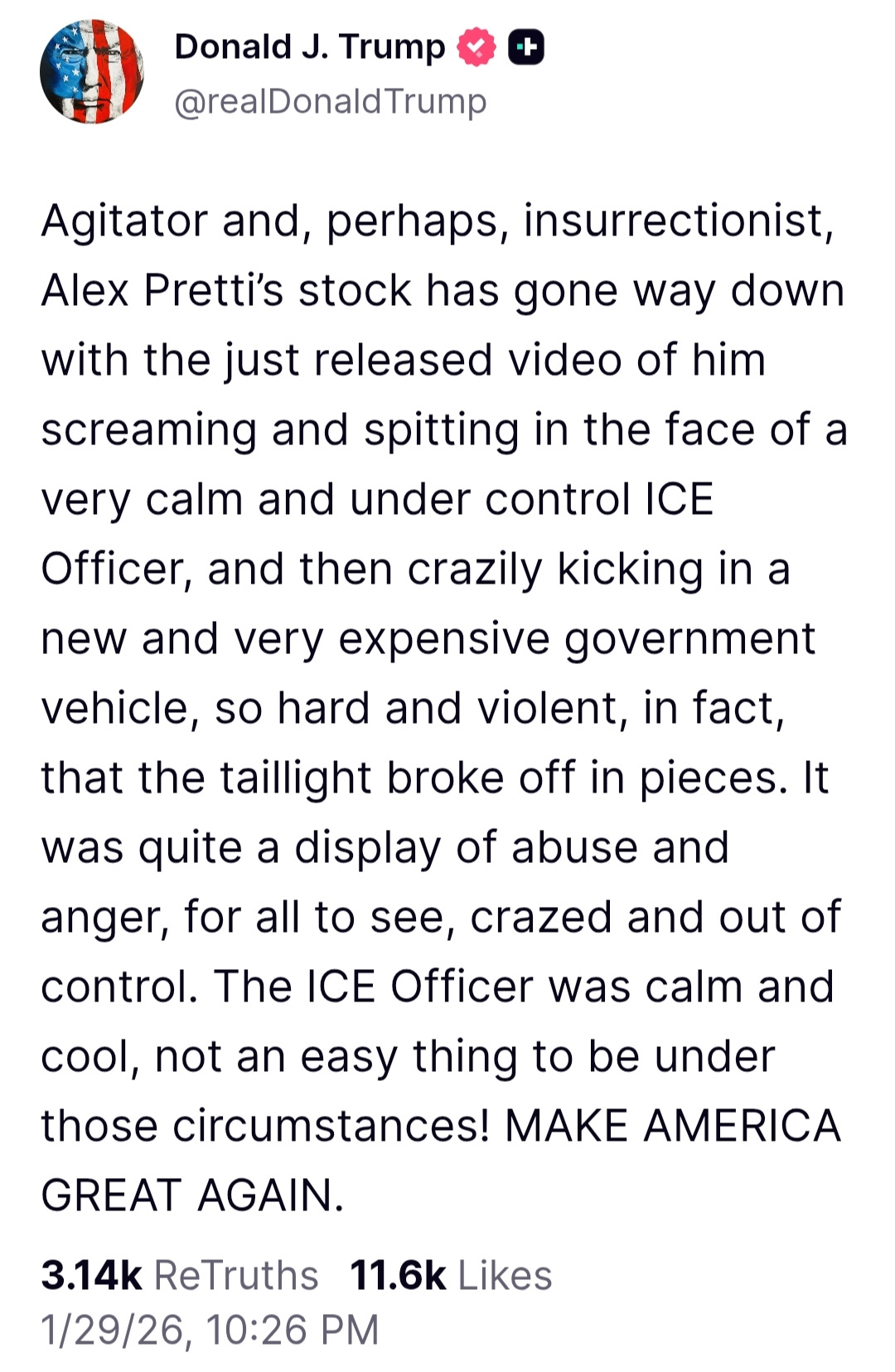Select the @realDonaldTrump handle
The height and width of the screenshot is (1372, 895).
(329, 100)
